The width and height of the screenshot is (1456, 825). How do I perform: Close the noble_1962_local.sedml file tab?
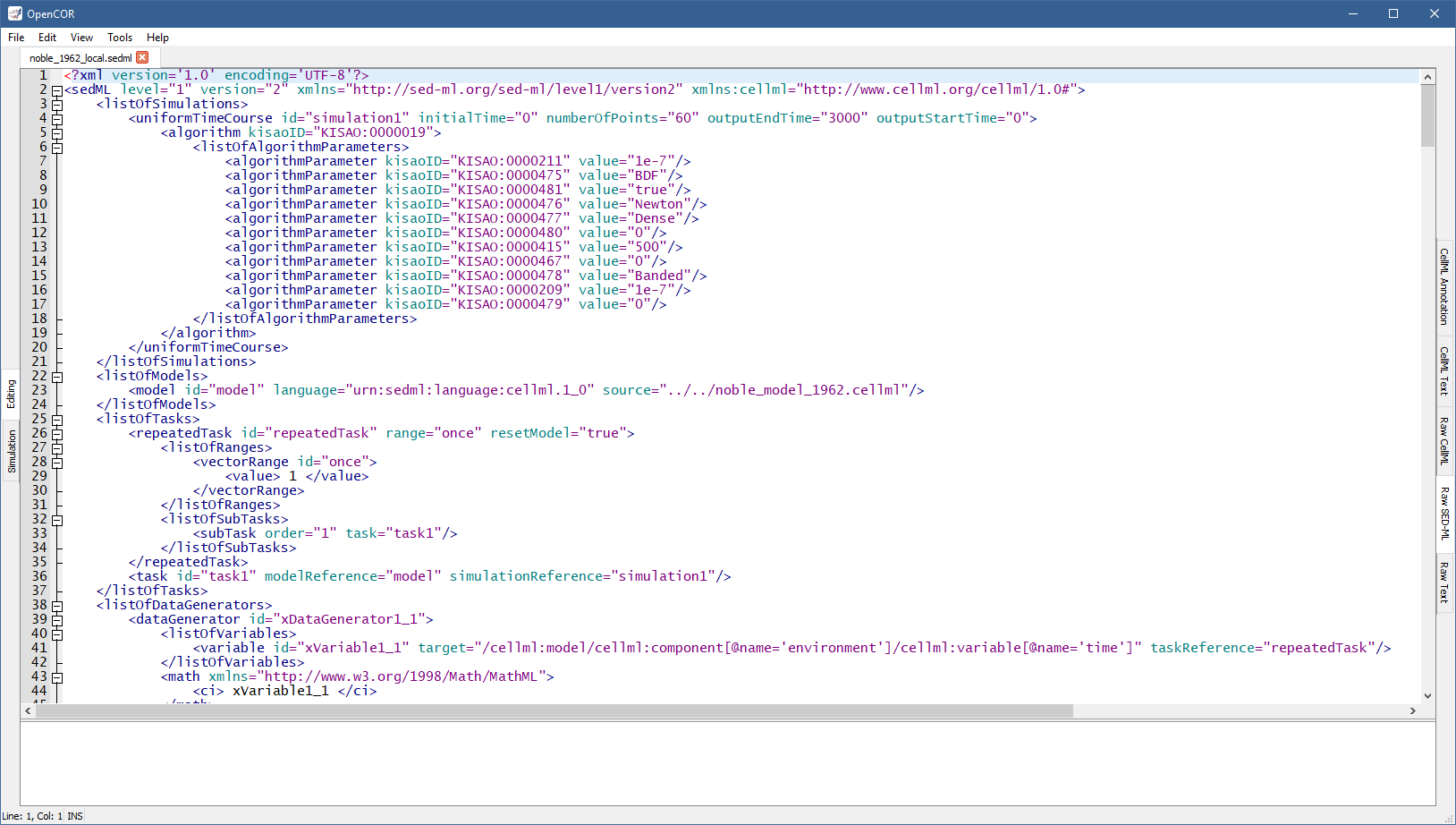[x=142, y=57]
